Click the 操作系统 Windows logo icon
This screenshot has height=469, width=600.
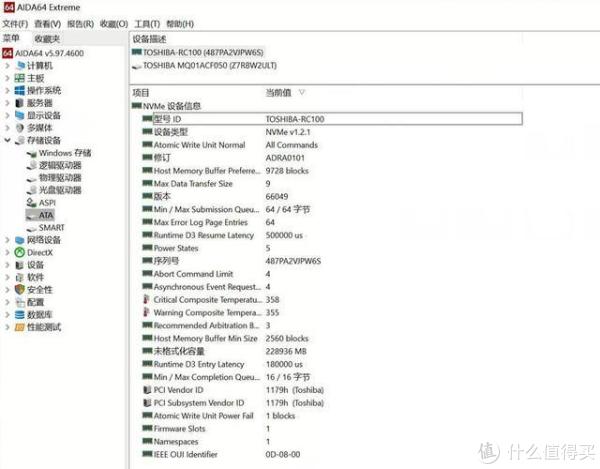tap(20, 90)
